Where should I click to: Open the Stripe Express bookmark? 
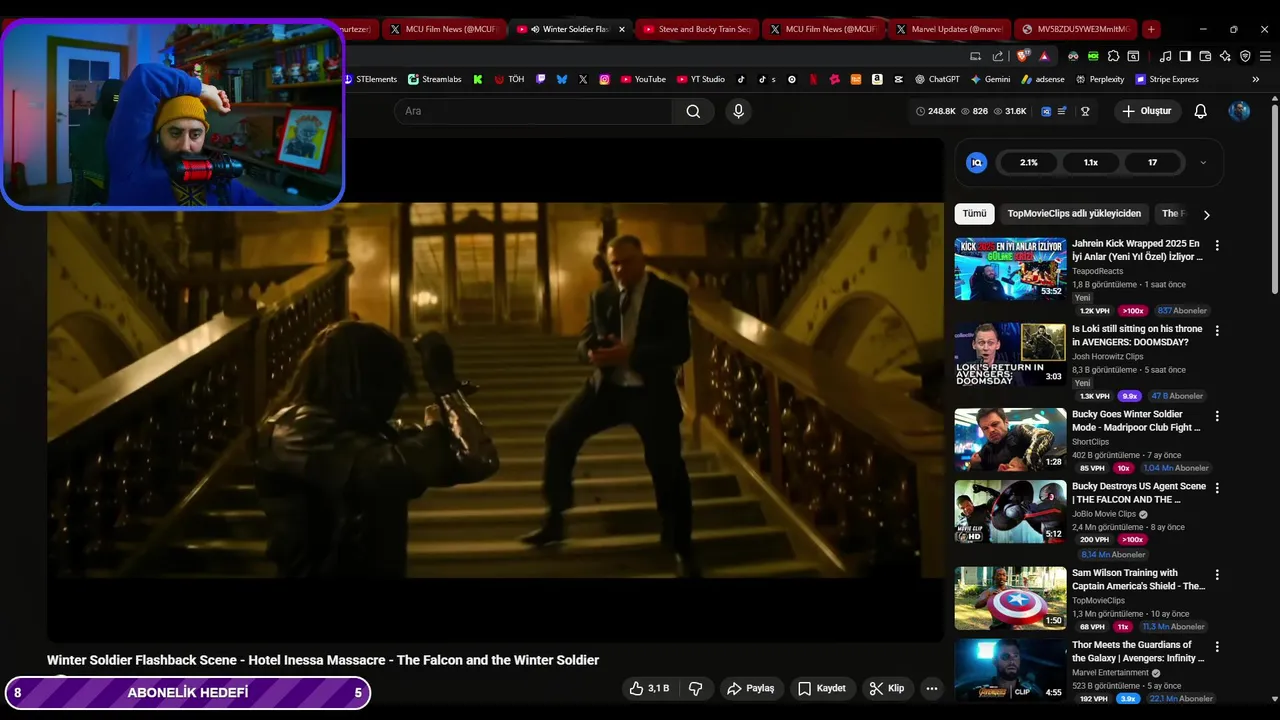pyautogui.click(x=1165, y=79)
